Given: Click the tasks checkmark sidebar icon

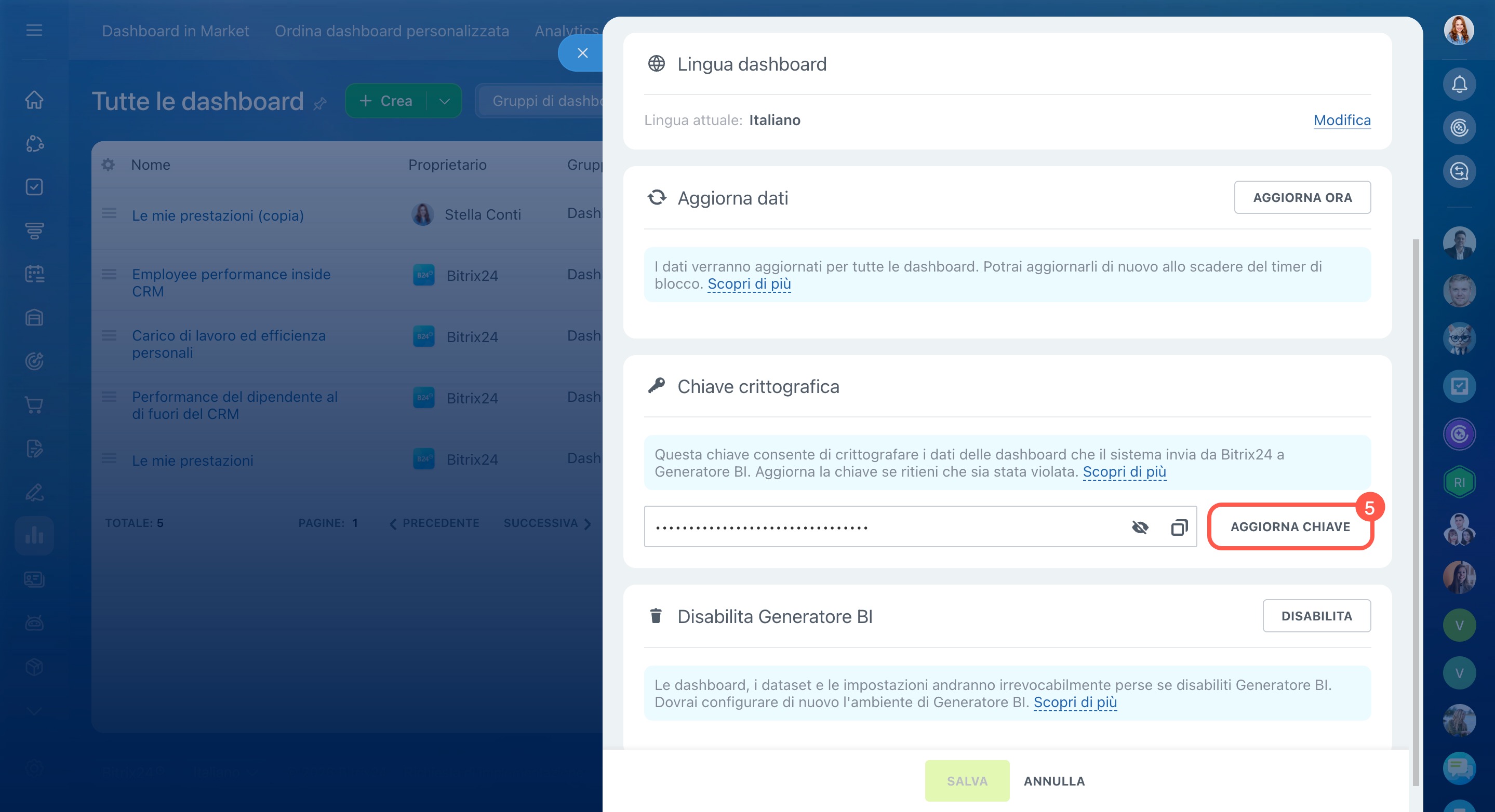Looking at the screenshot, I should 34,187.
